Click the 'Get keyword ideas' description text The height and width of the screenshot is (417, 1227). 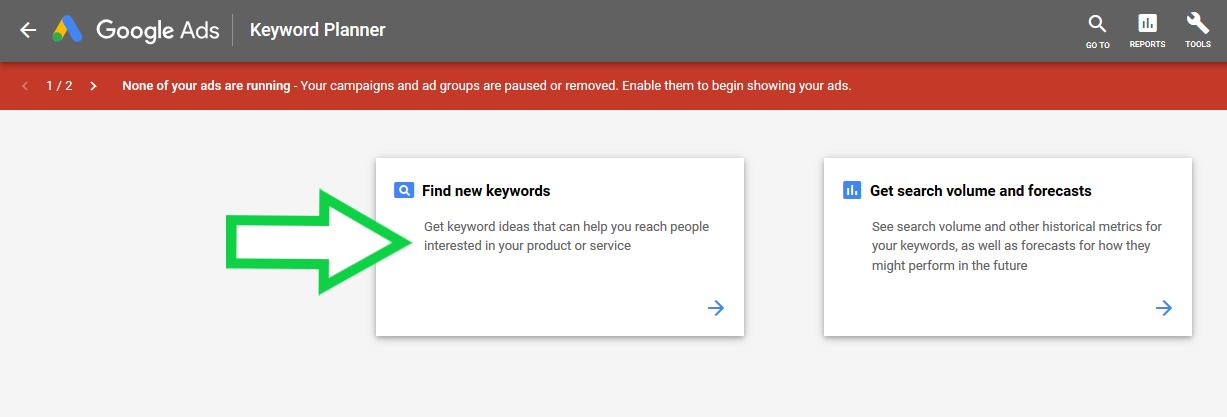(x=567, y=236)
